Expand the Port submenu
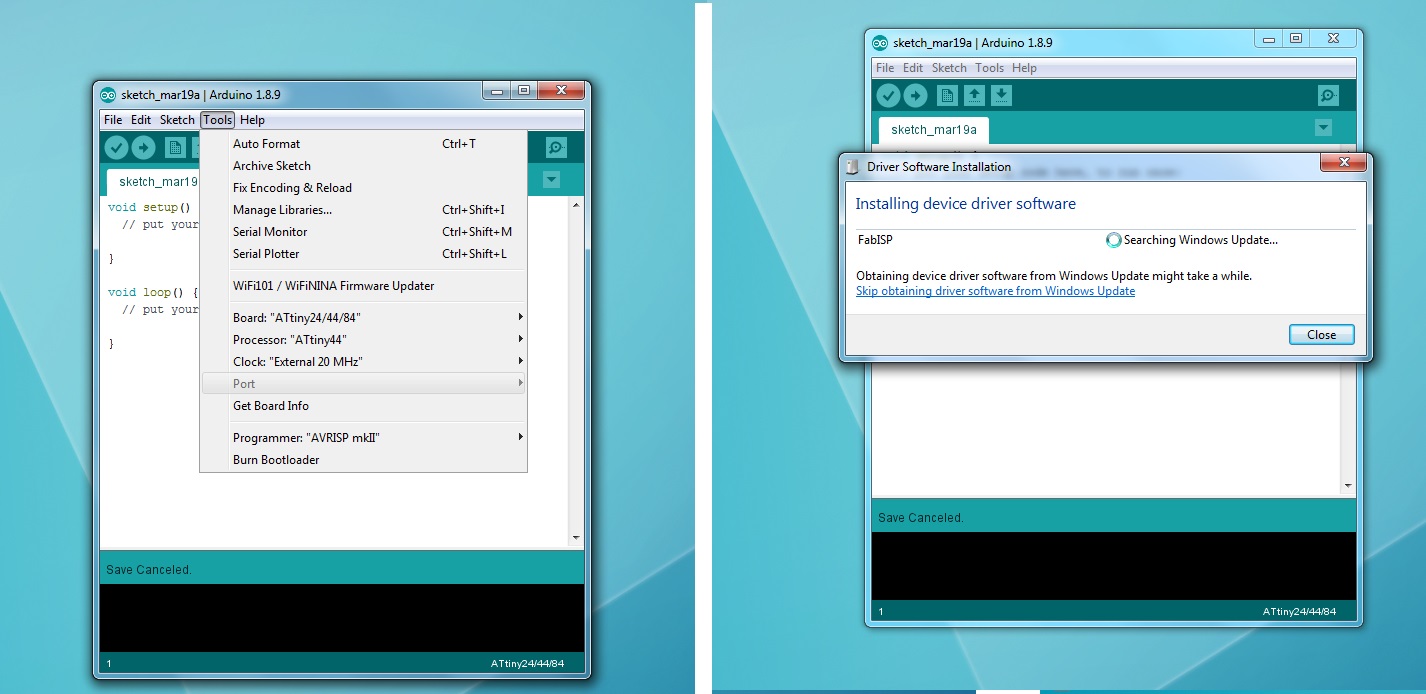Image resolution: width=1426 pixels, height=694 pixels. coord(364,384)
